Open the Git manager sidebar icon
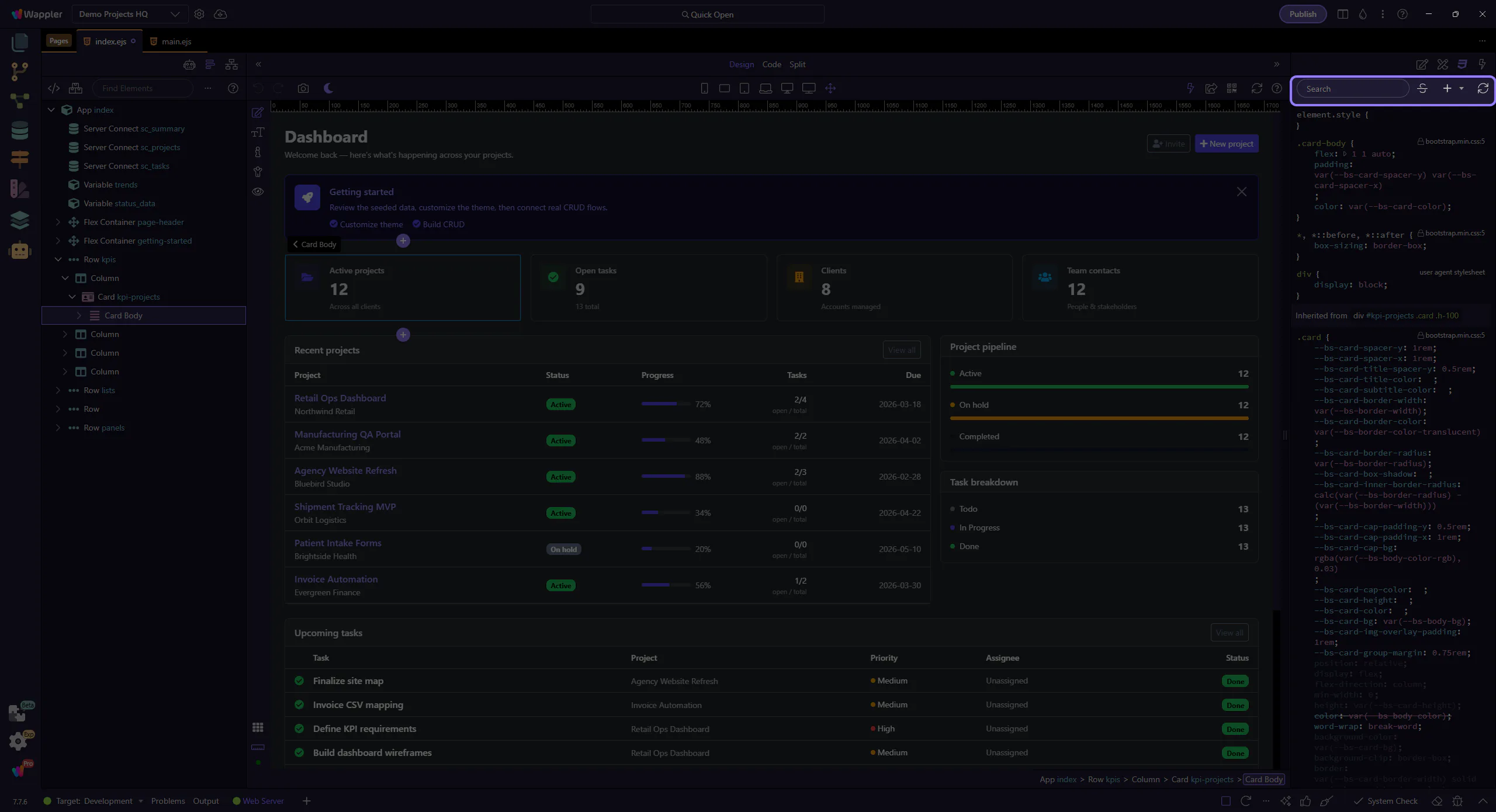The width and height of the screenshot is (1496, 812). [19, 71]
